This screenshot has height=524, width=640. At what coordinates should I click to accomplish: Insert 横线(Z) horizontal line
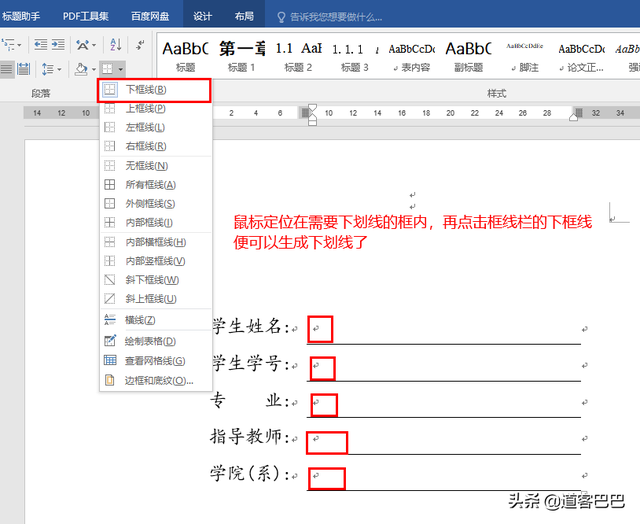155,320
